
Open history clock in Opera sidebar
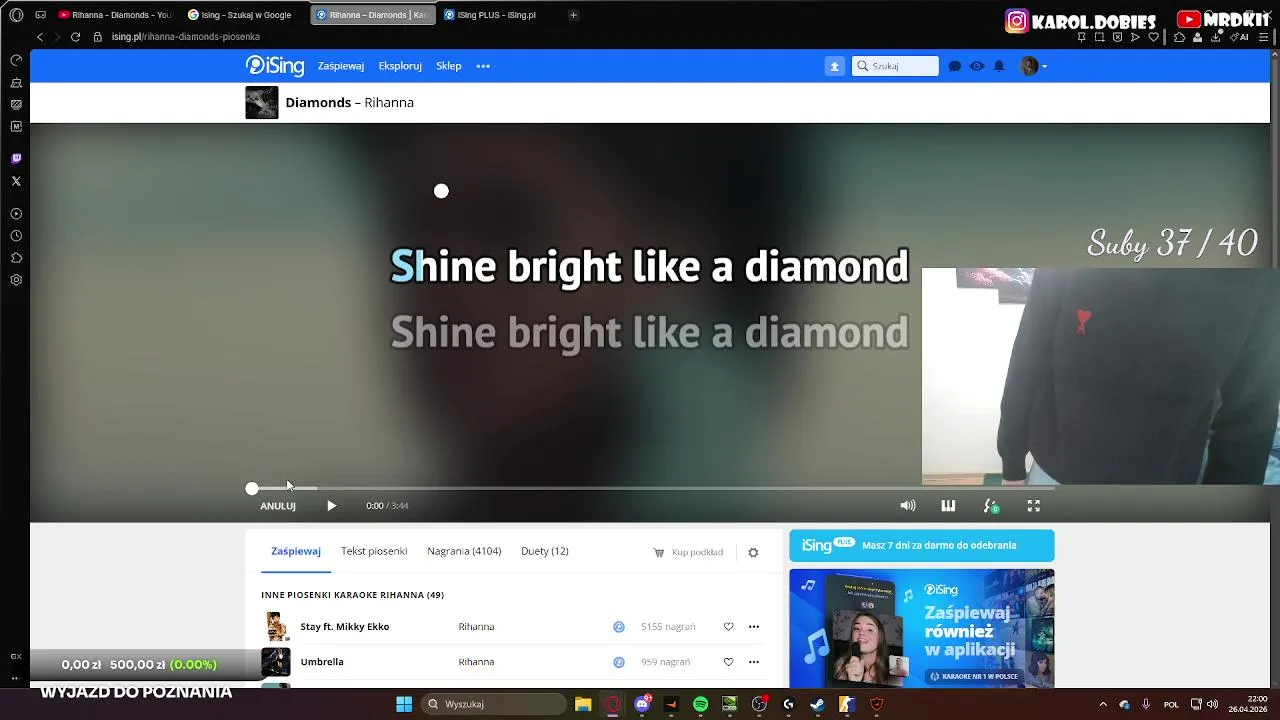(x=16, y=236)
